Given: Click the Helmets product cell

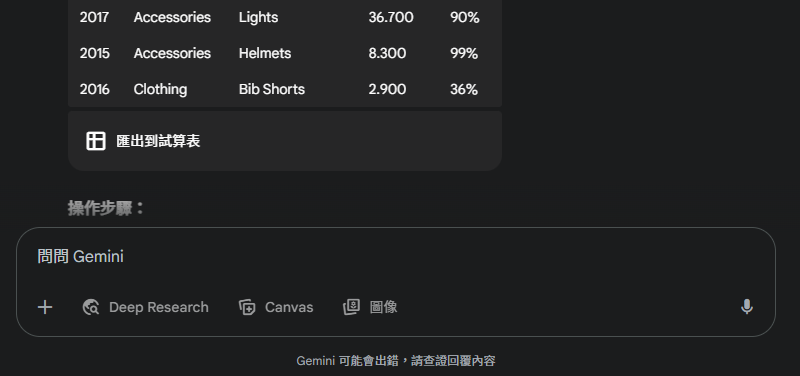Looking at the screenshot, I should 265,53.
